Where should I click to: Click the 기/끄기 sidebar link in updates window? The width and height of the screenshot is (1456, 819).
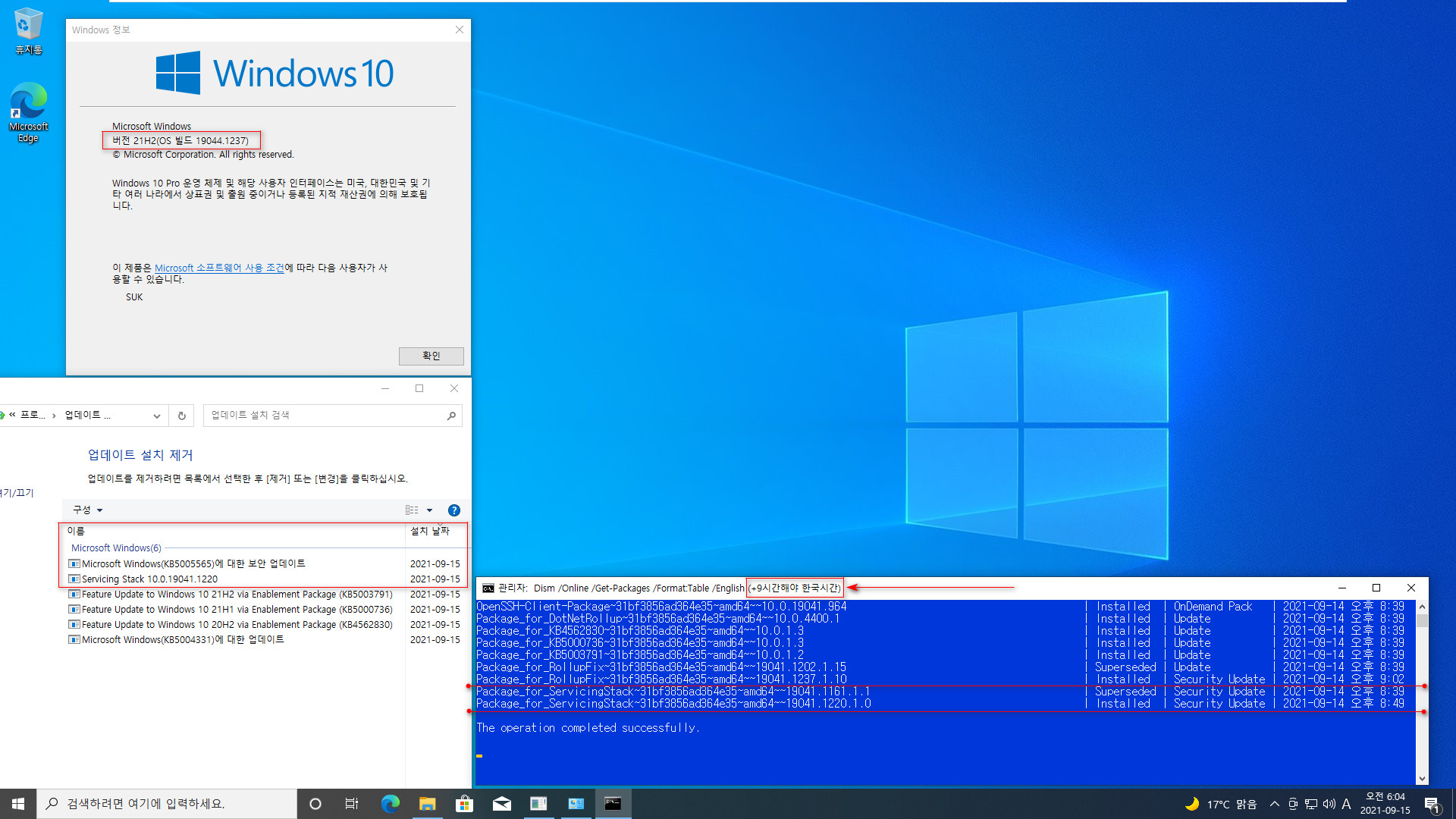click(x=17, y=493)
